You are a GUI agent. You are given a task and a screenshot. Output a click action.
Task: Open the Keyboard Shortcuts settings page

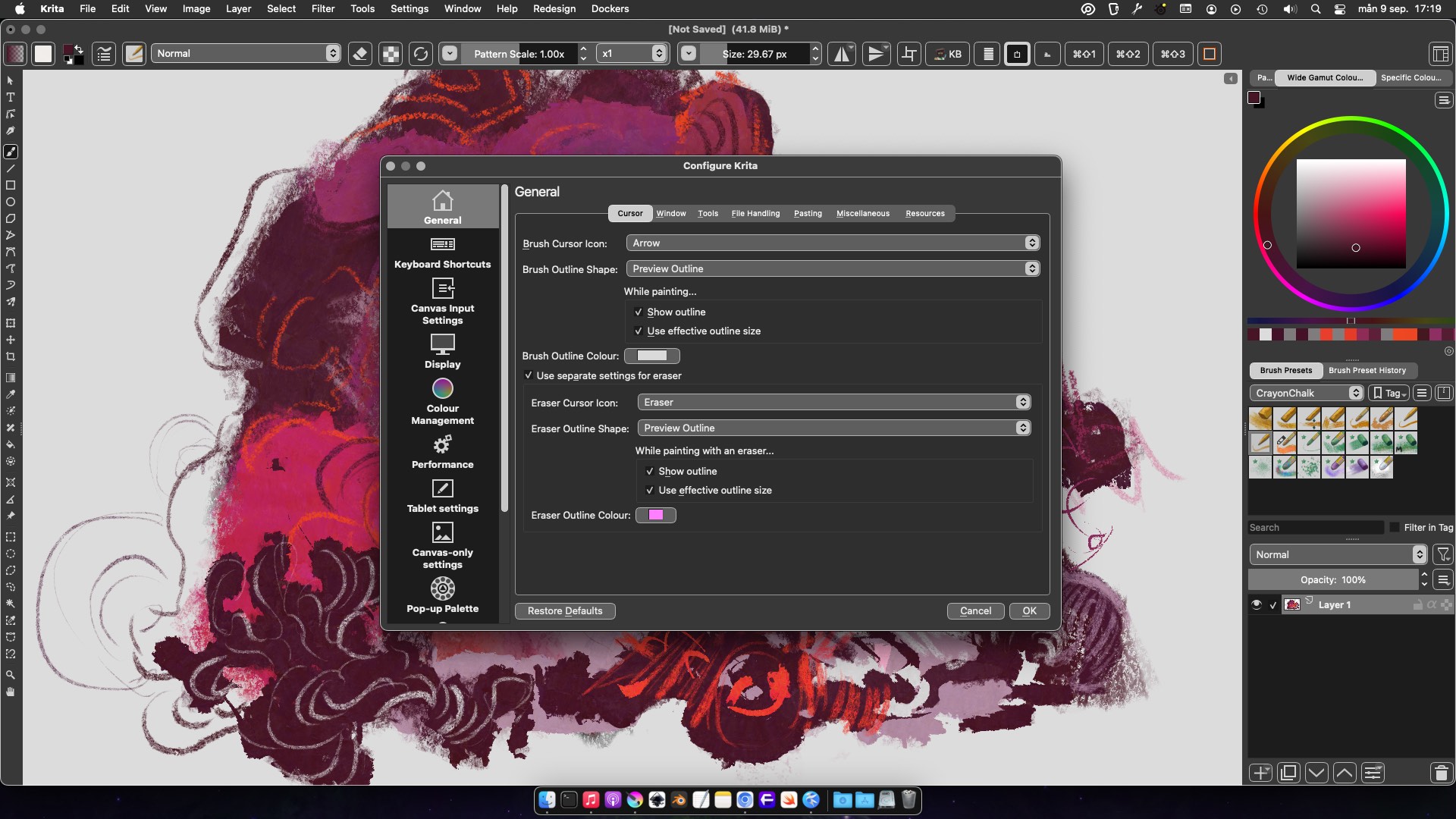point(442,253)
